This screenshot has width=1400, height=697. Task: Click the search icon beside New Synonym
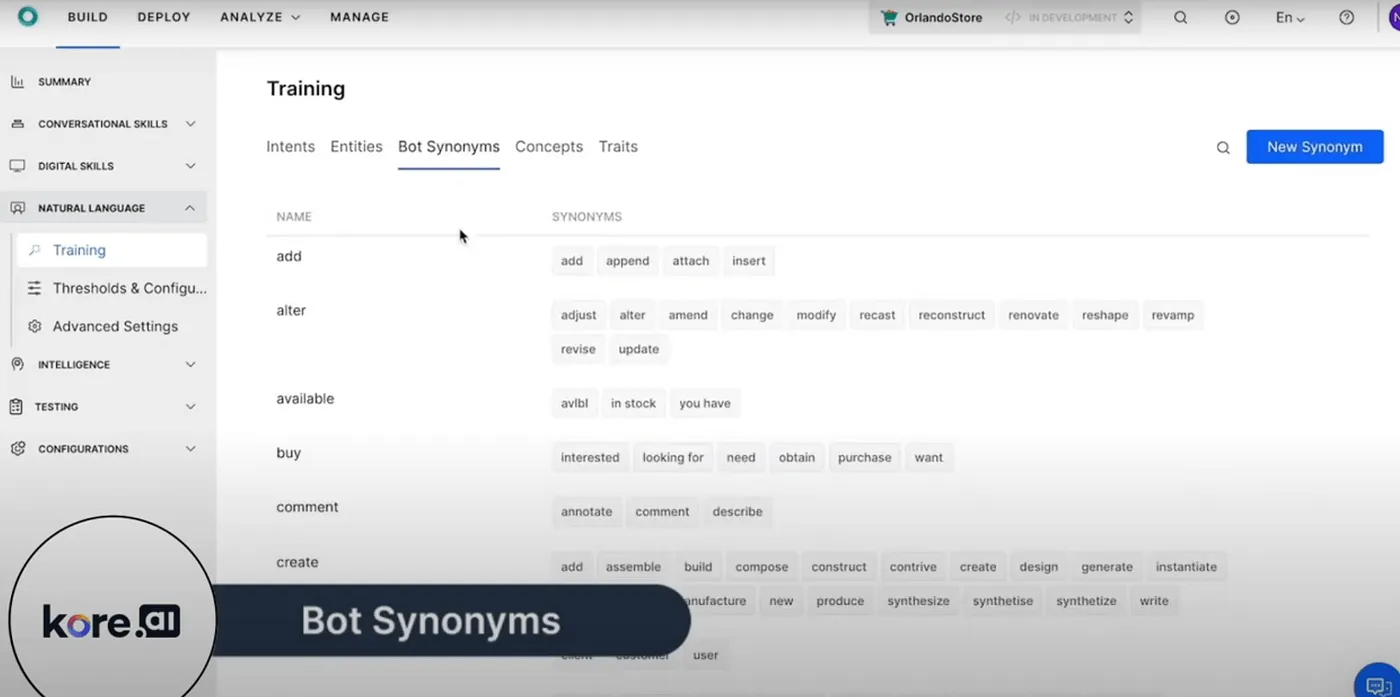click(1223, 147)
